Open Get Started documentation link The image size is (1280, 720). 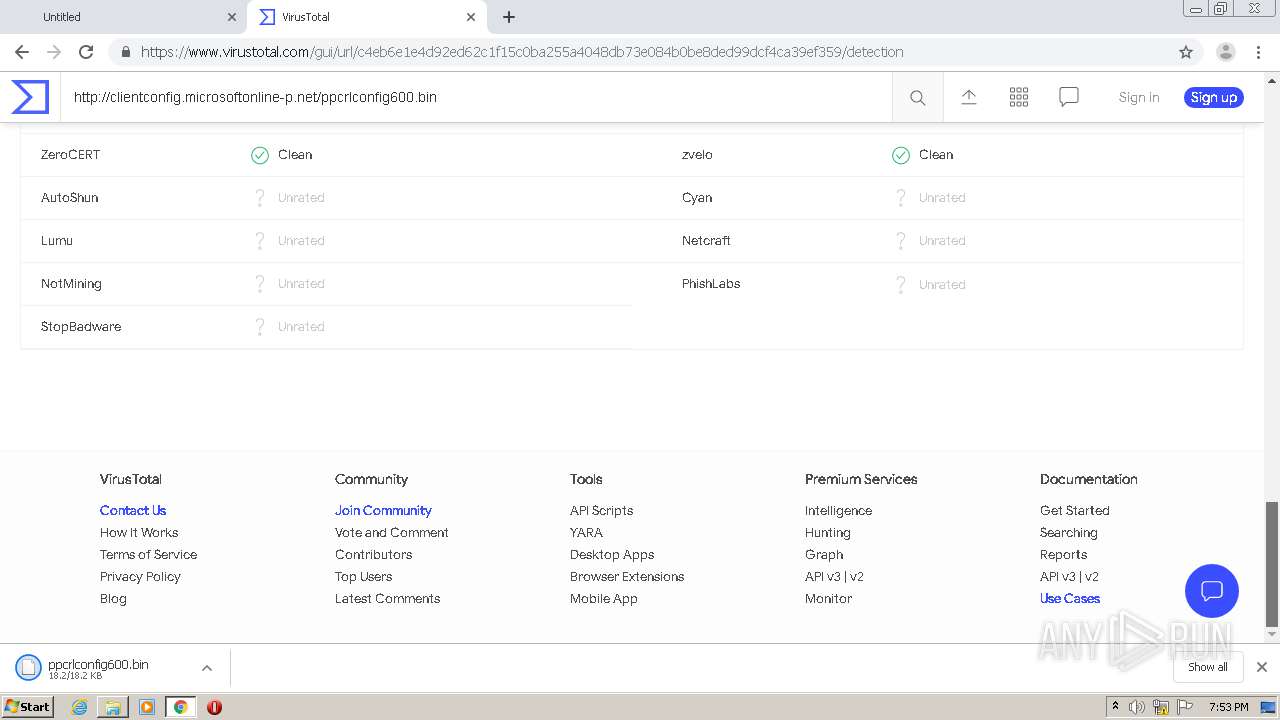pos(1074,510)
